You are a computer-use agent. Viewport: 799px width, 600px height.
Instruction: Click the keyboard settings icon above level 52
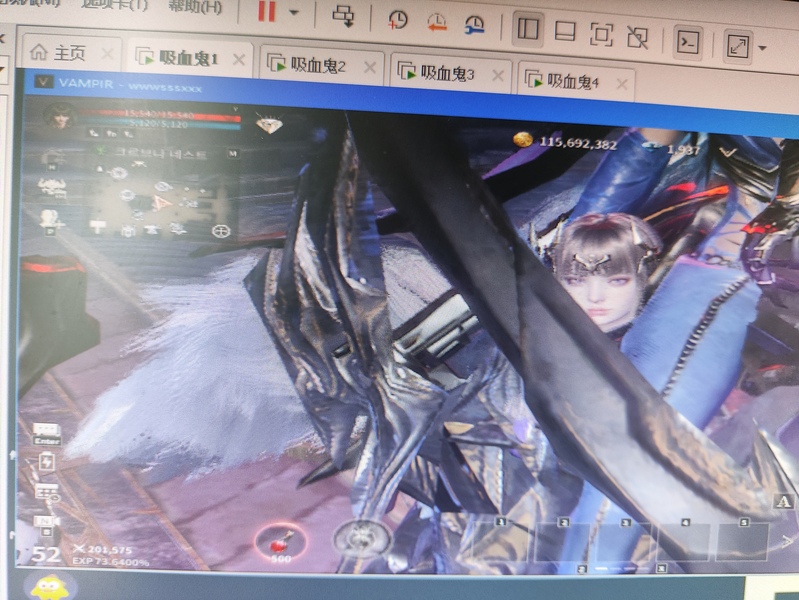[47, 492]
